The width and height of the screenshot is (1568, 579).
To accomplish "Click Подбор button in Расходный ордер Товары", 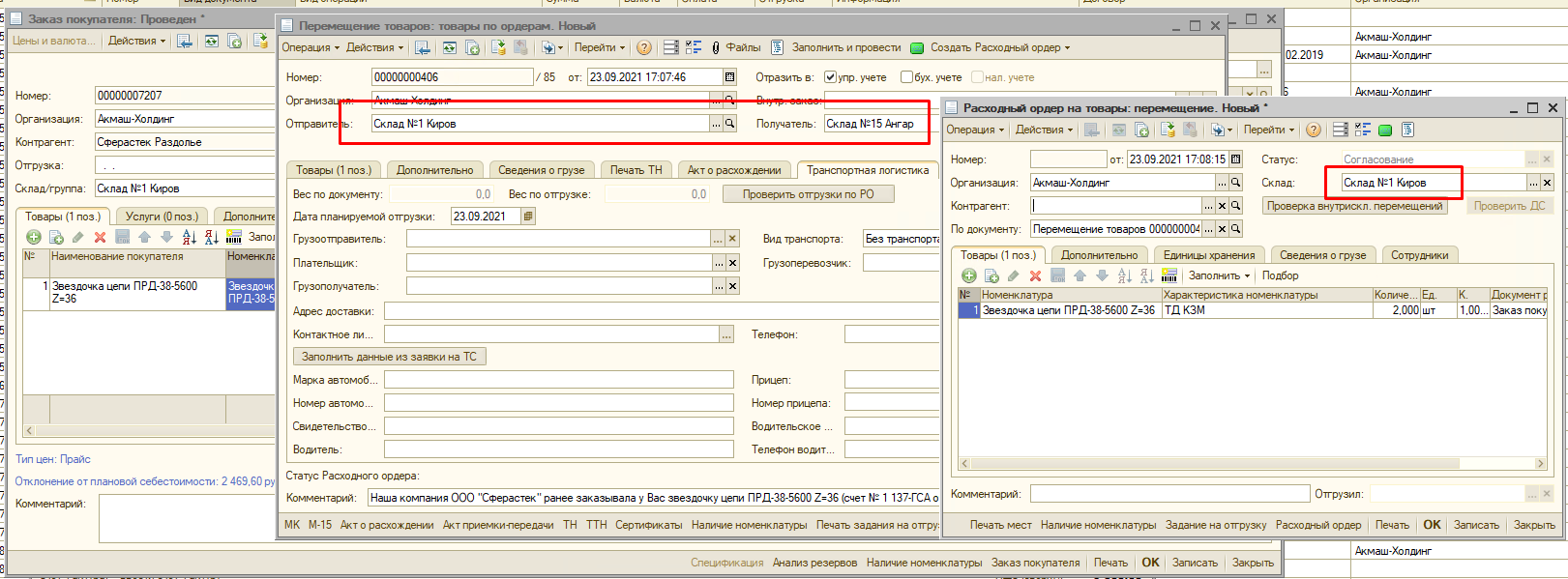I will click(x=1280, y=275).
